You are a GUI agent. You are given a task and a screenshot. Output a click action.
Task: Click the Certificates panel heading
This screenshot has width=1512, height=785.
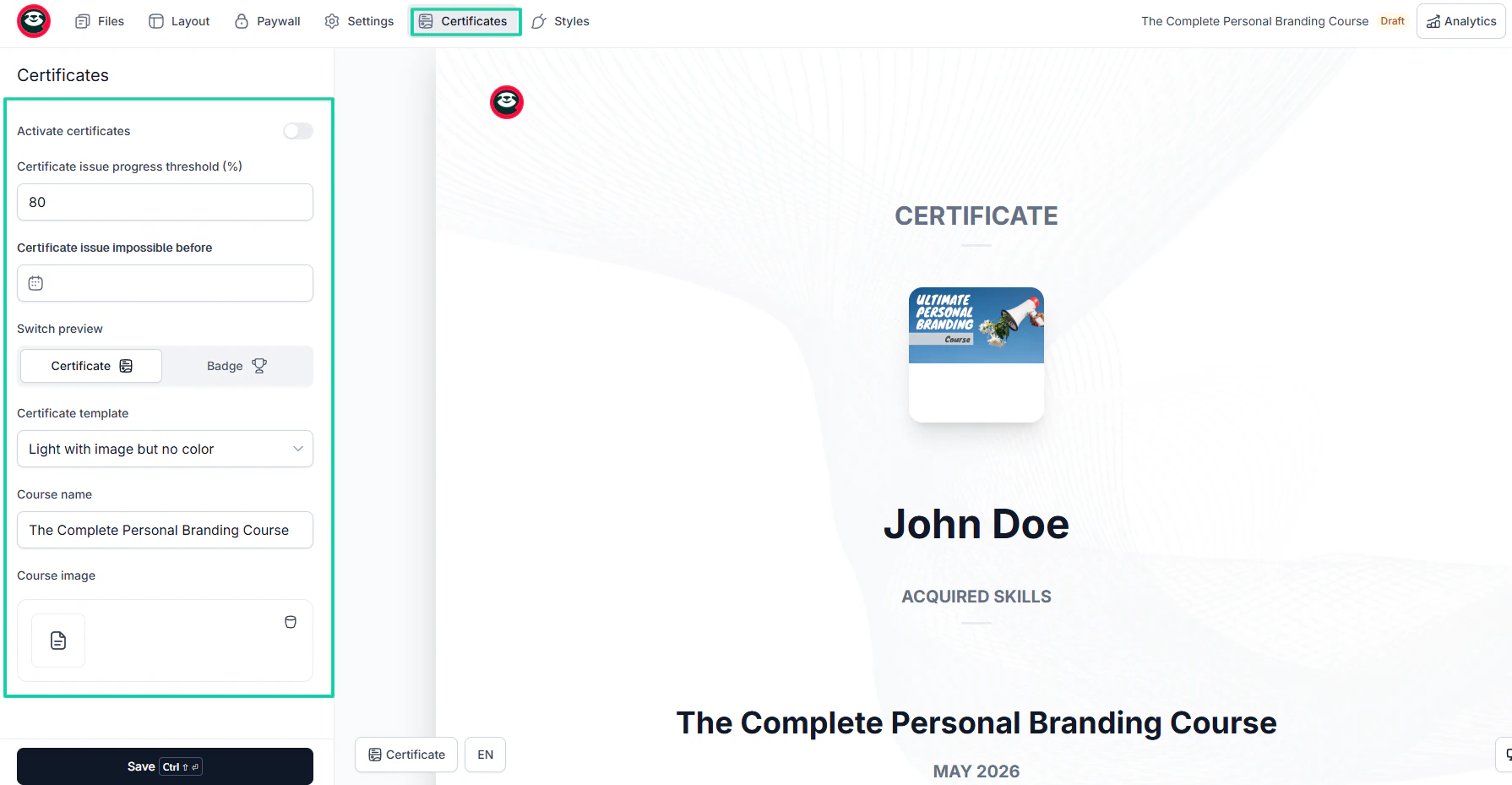click(63, 75)
